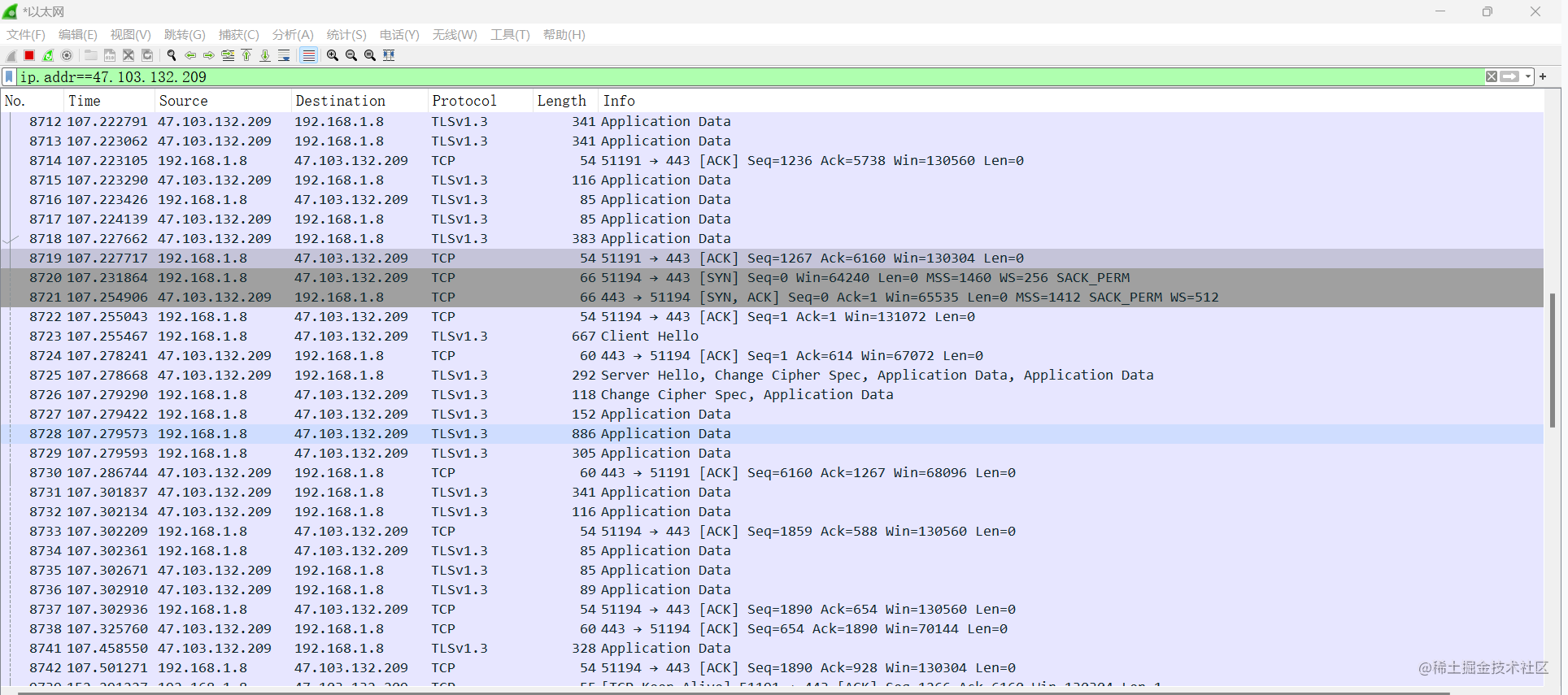Sort packets by the No. column
This screenshot has height=695, width=1568.
coord(32,101)
